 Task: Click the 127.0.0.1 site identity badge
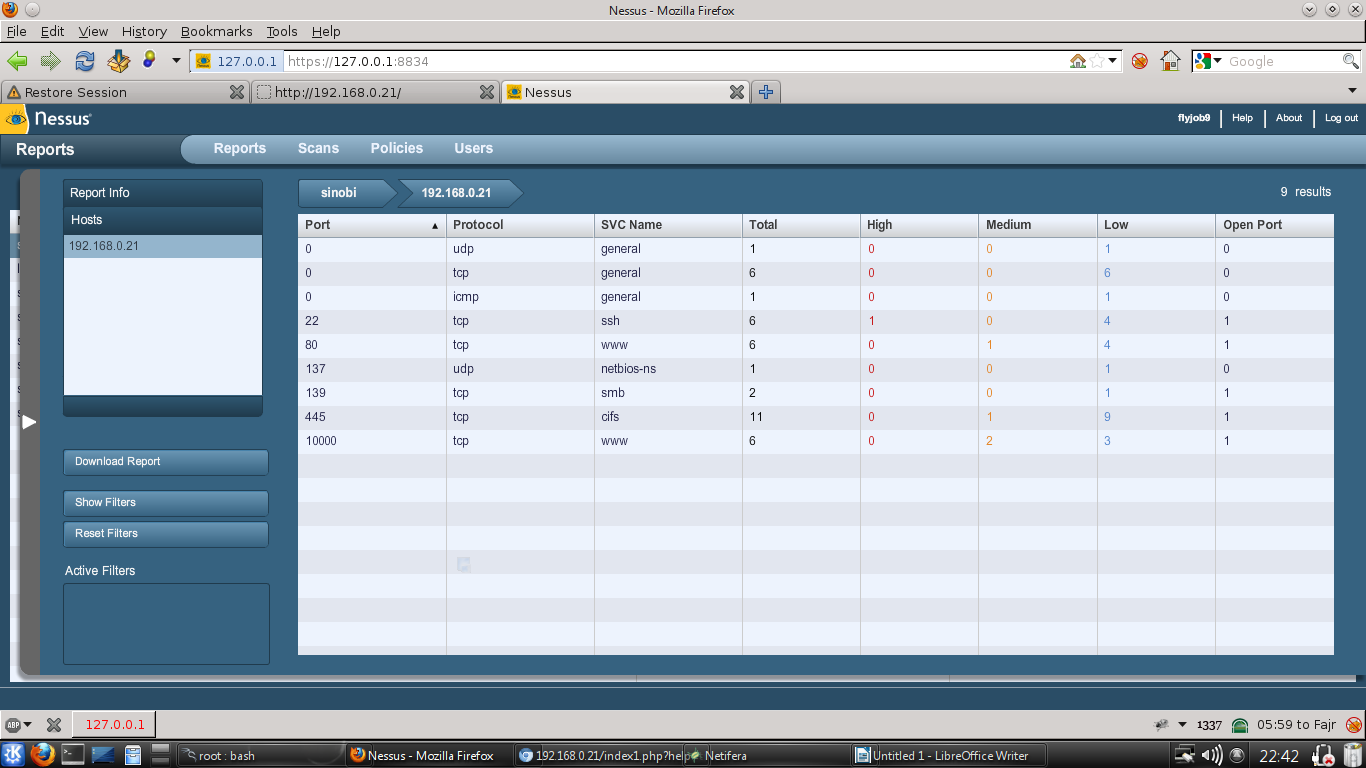pos(237,61)
